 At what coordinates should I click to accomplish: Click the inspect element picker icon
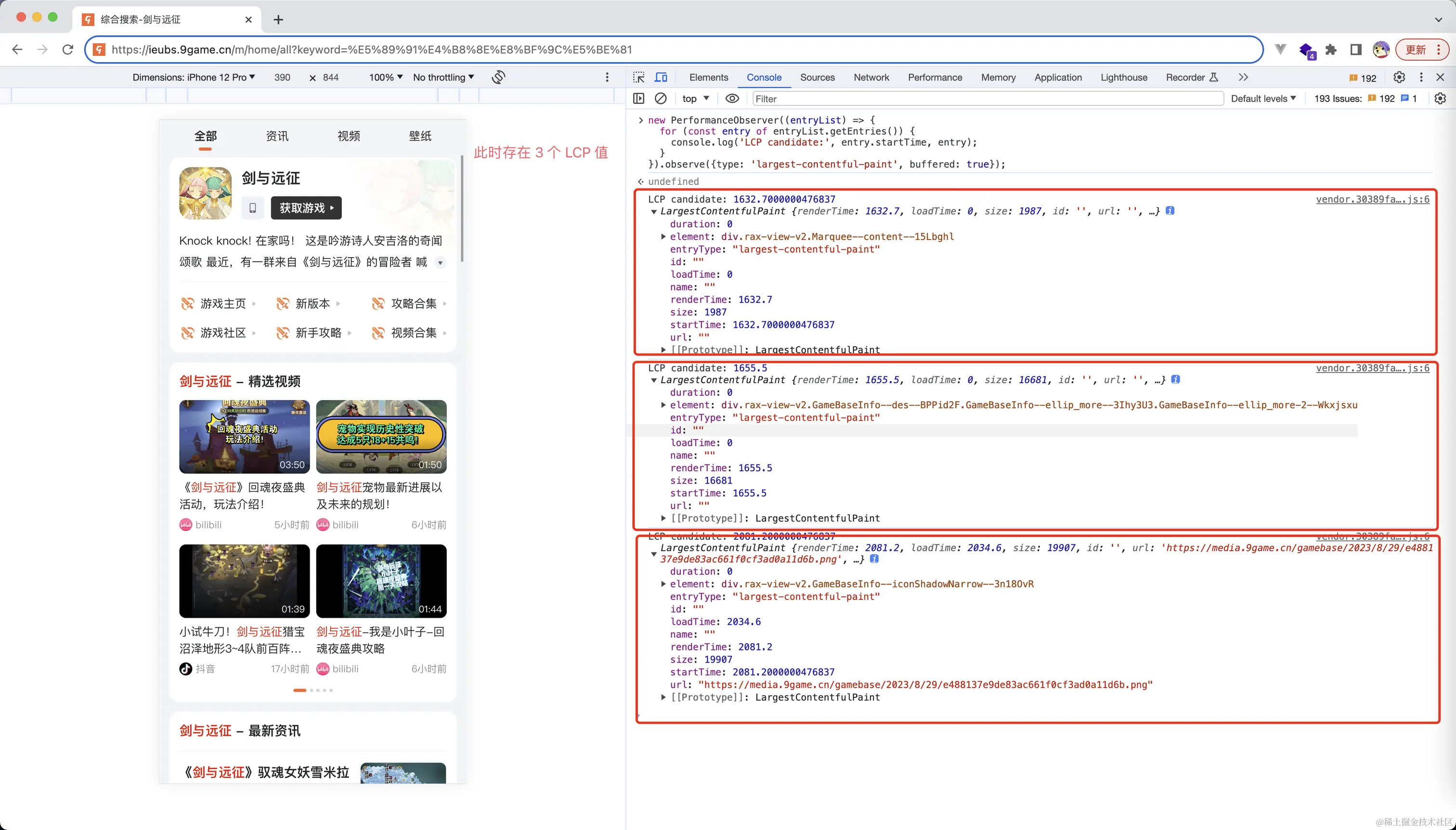pos(638,78)
